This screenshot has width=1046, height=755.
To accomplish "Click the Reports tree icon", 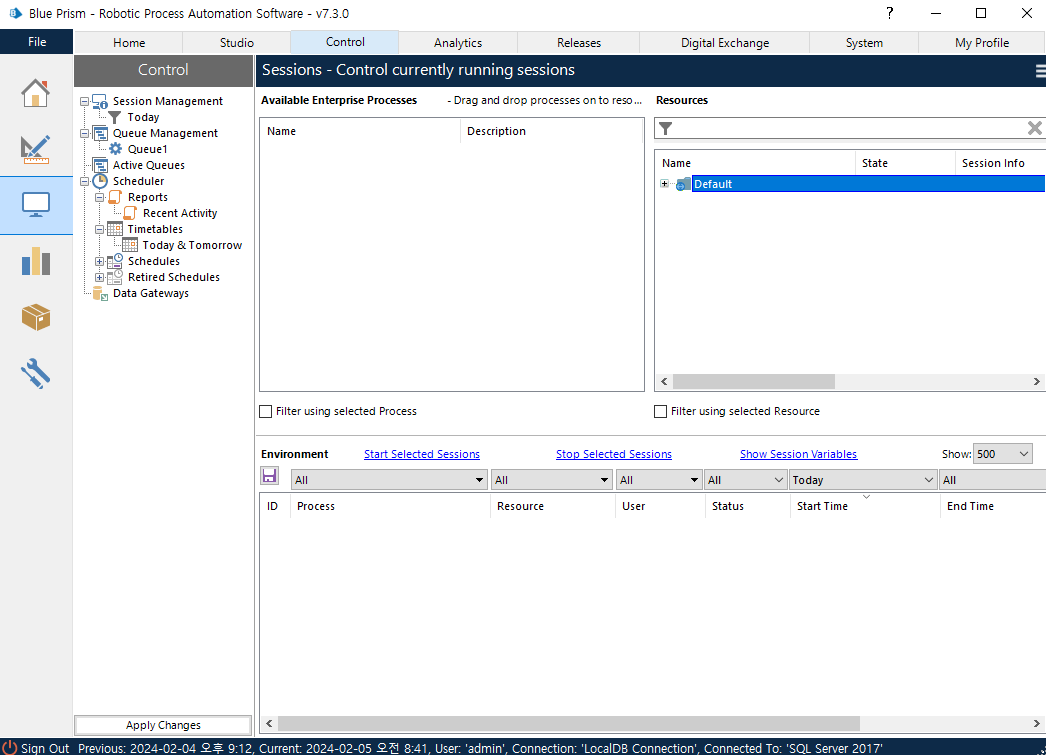I will pyautogui.click(x=115, y=197).
